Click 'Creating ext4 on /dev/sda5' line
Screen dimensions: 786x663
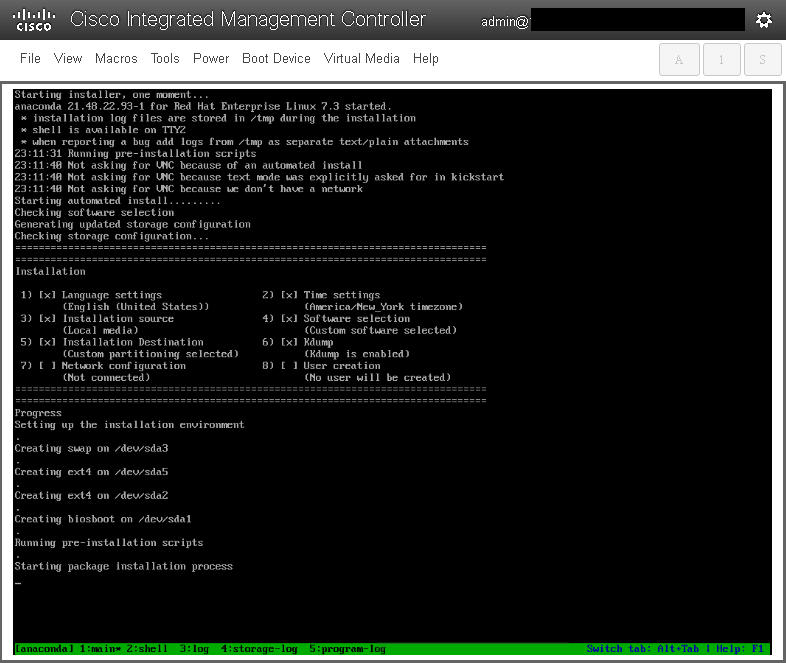(x=91, y=472)
